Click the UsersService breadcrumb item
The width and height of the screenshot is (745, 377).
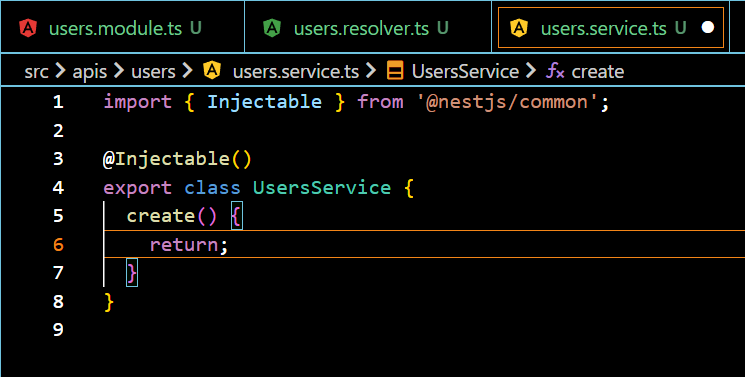coord(465,72)
